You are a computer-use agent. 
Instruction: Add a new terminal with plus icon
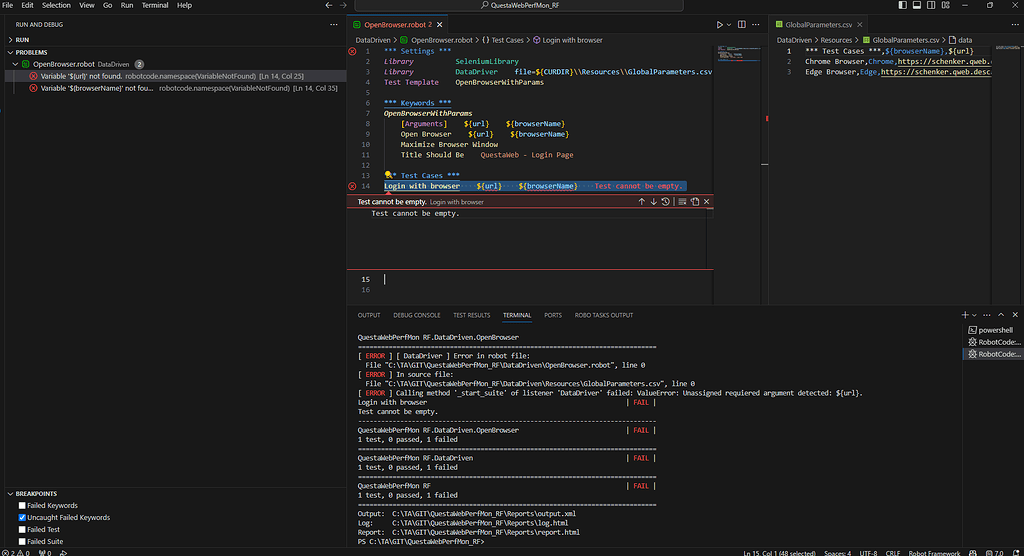point(965,315)
